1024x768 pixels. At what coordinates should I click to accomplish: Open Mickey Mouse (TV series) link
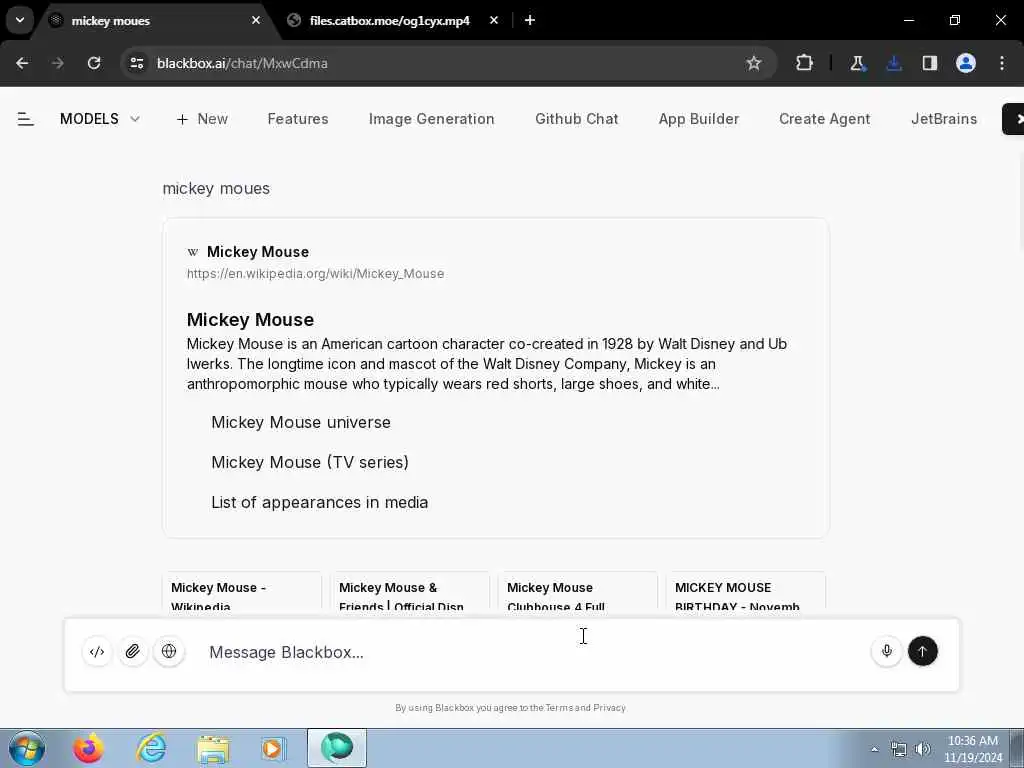(x=310, y=462)
